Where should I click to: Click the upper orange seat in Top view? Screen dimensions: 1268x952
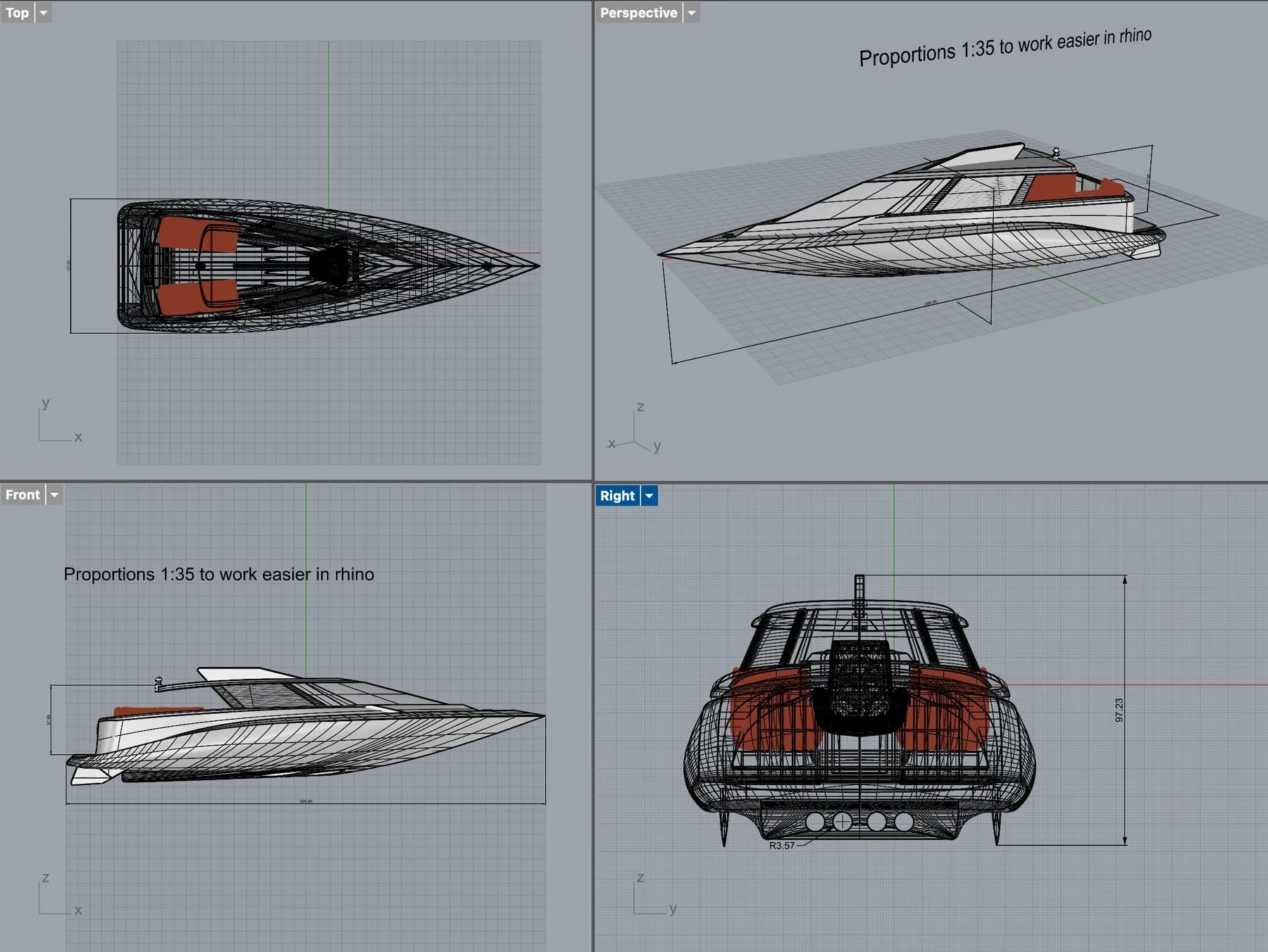(x=199, y=234)
